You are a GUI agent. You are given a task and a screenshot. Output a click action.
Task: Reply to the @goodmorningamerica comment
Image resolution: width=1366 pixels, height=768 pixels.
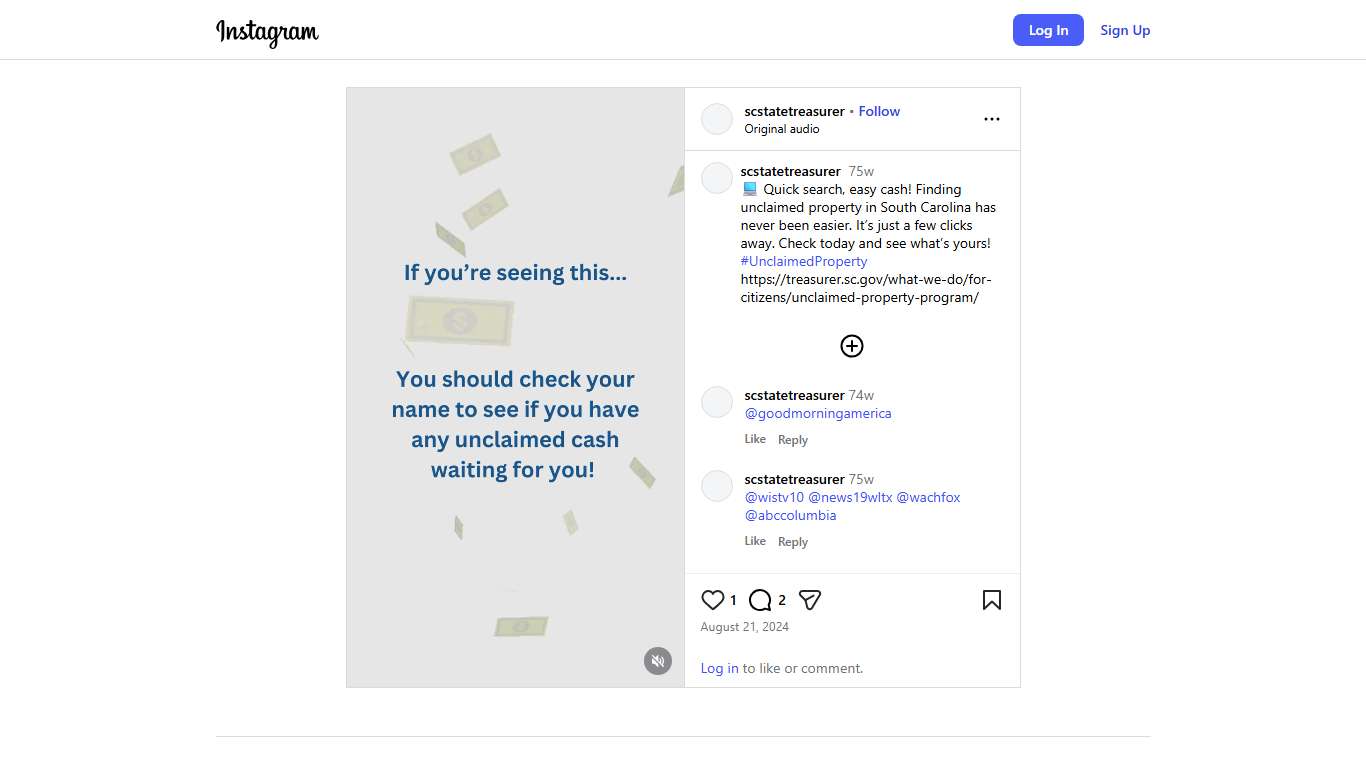point(792,440)
